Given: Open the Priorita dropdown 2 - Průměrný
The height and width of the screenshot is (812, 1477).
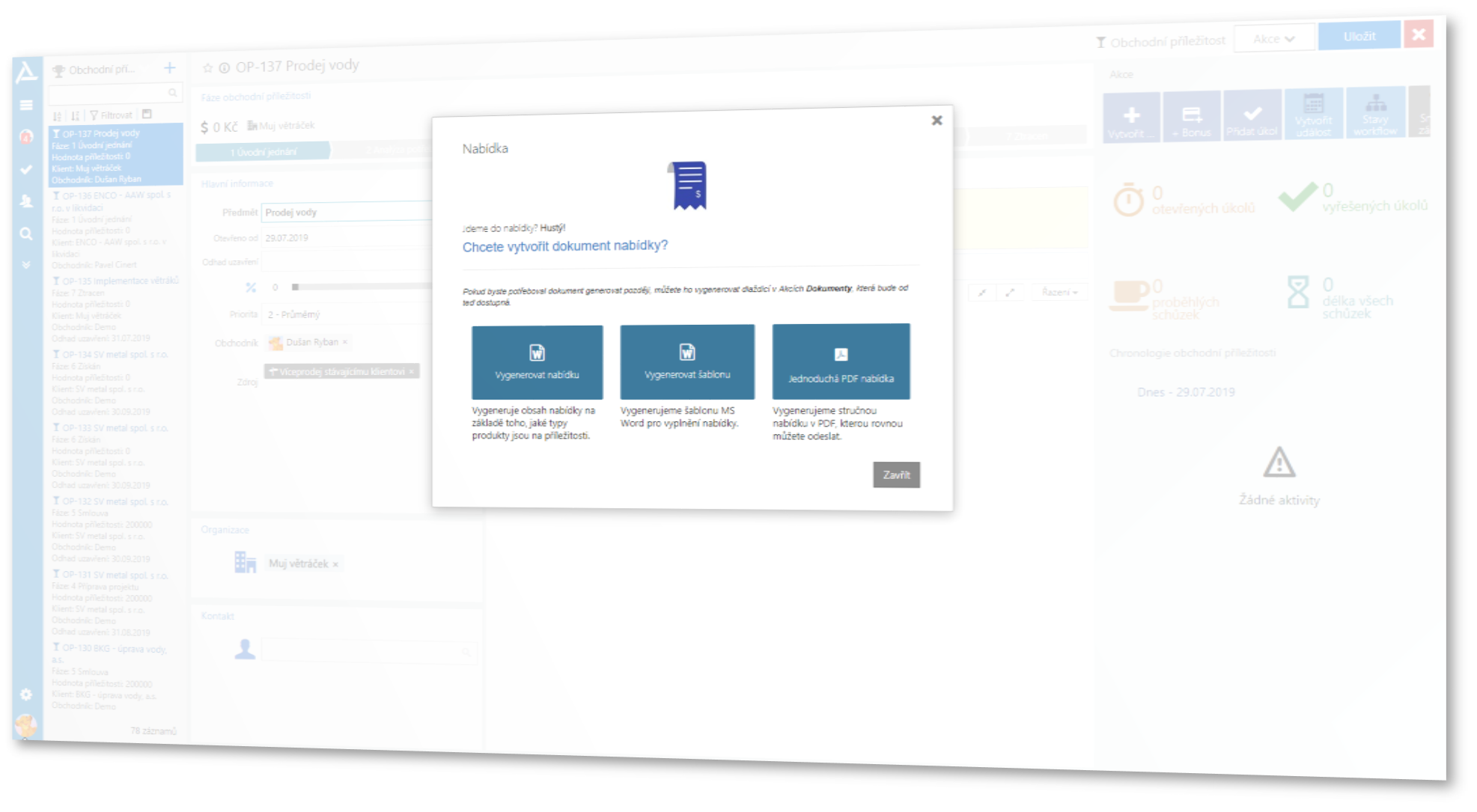Looking at the screenshot, I should coord(348,314).
